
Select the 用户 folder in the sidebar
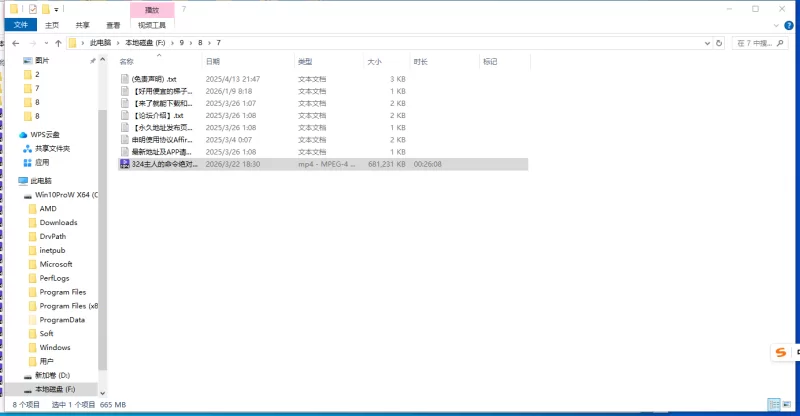[46, 361]
